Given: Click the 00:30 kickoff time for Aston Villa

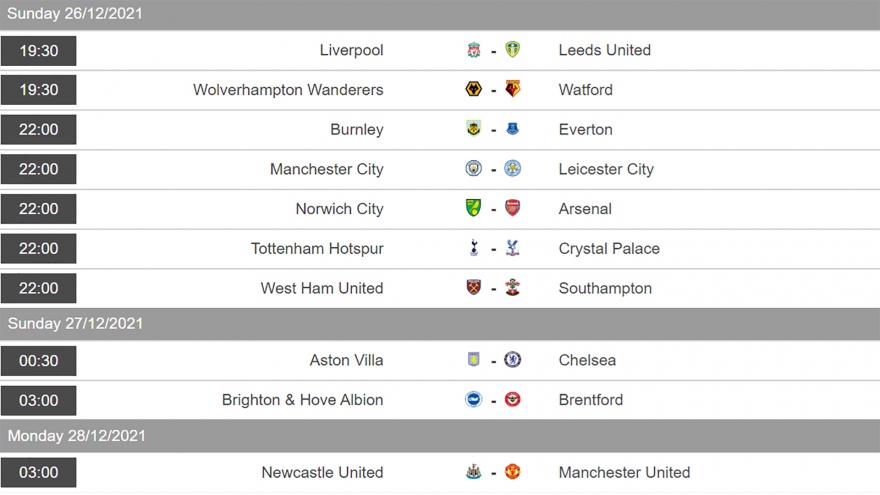Looking at the screenshot, I should (39, 360).
